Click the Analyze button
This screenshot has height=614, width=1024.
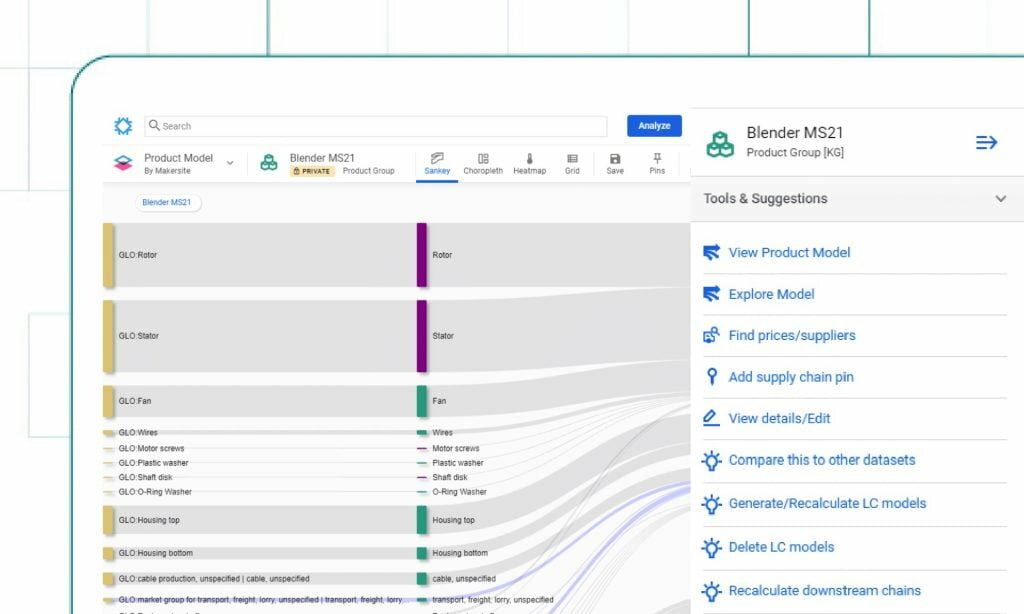pyautogui.click(x=654, y=125)
